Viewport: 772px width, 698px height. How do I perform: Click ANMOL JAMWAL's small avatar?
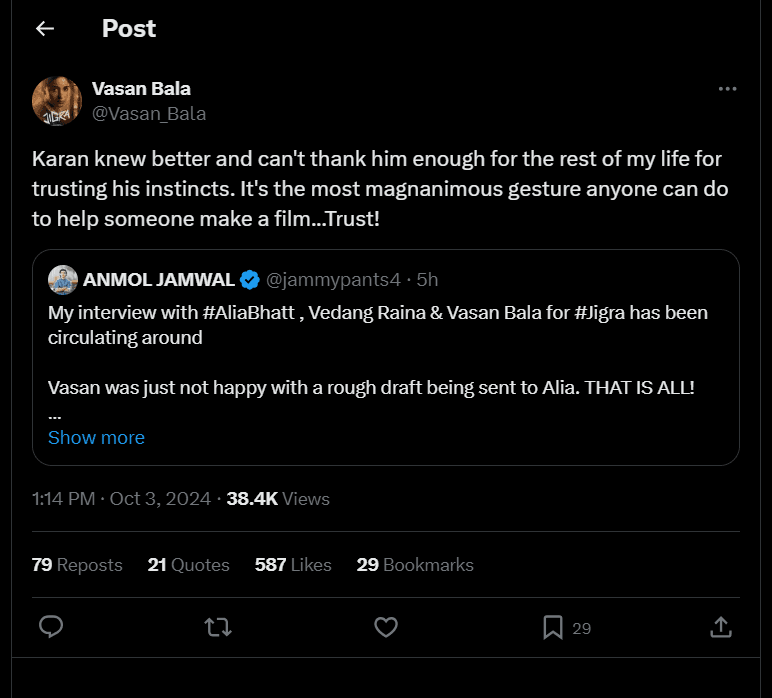pos(63,279)
